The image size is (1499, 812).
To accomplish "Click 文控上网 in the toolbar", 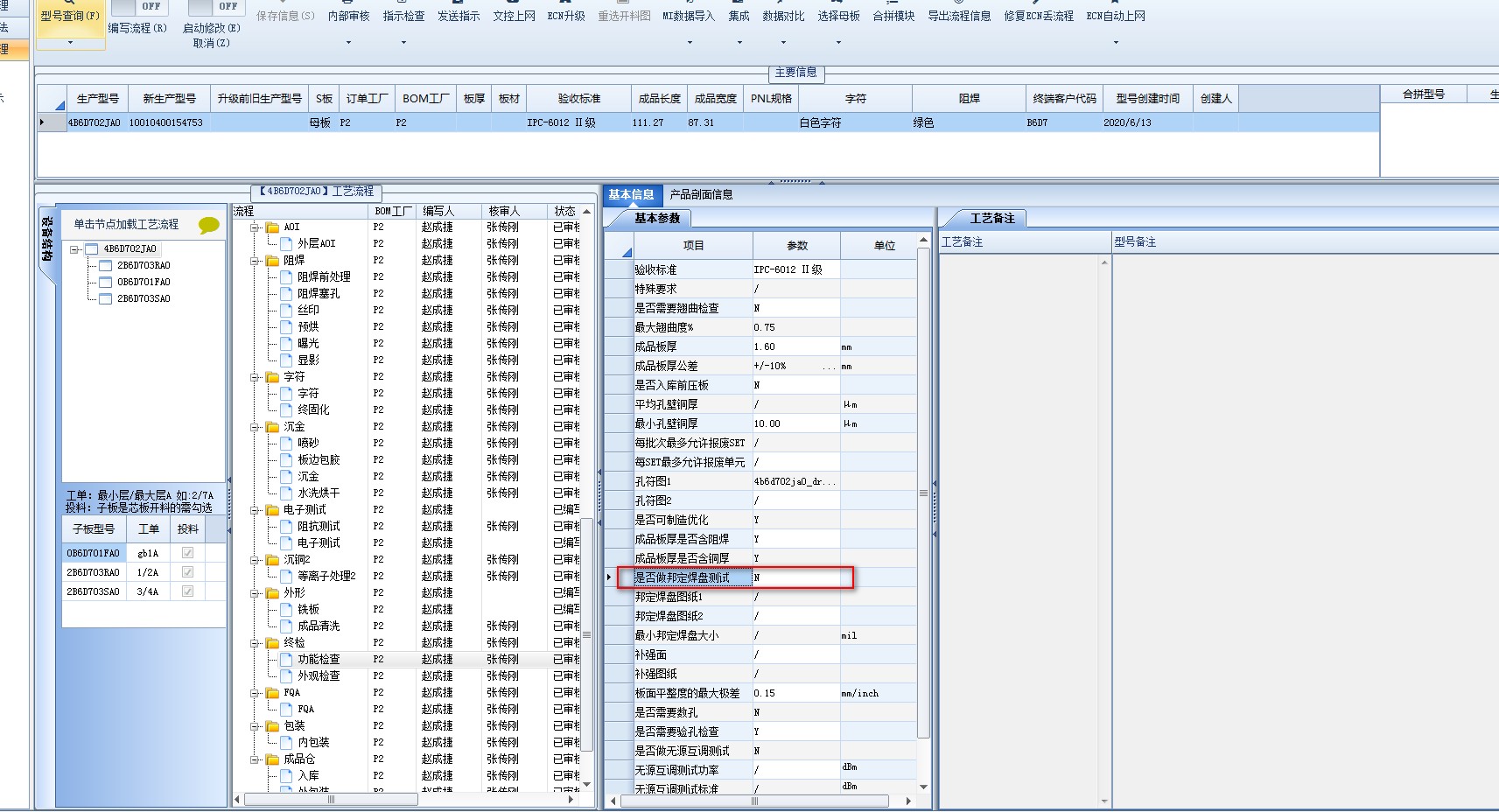I will (x=514, y=16).
